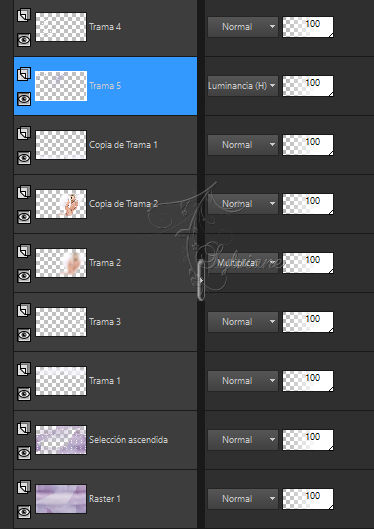
Task: Open blend mode dropdown for Trama 2
Action: click(243, 263)
